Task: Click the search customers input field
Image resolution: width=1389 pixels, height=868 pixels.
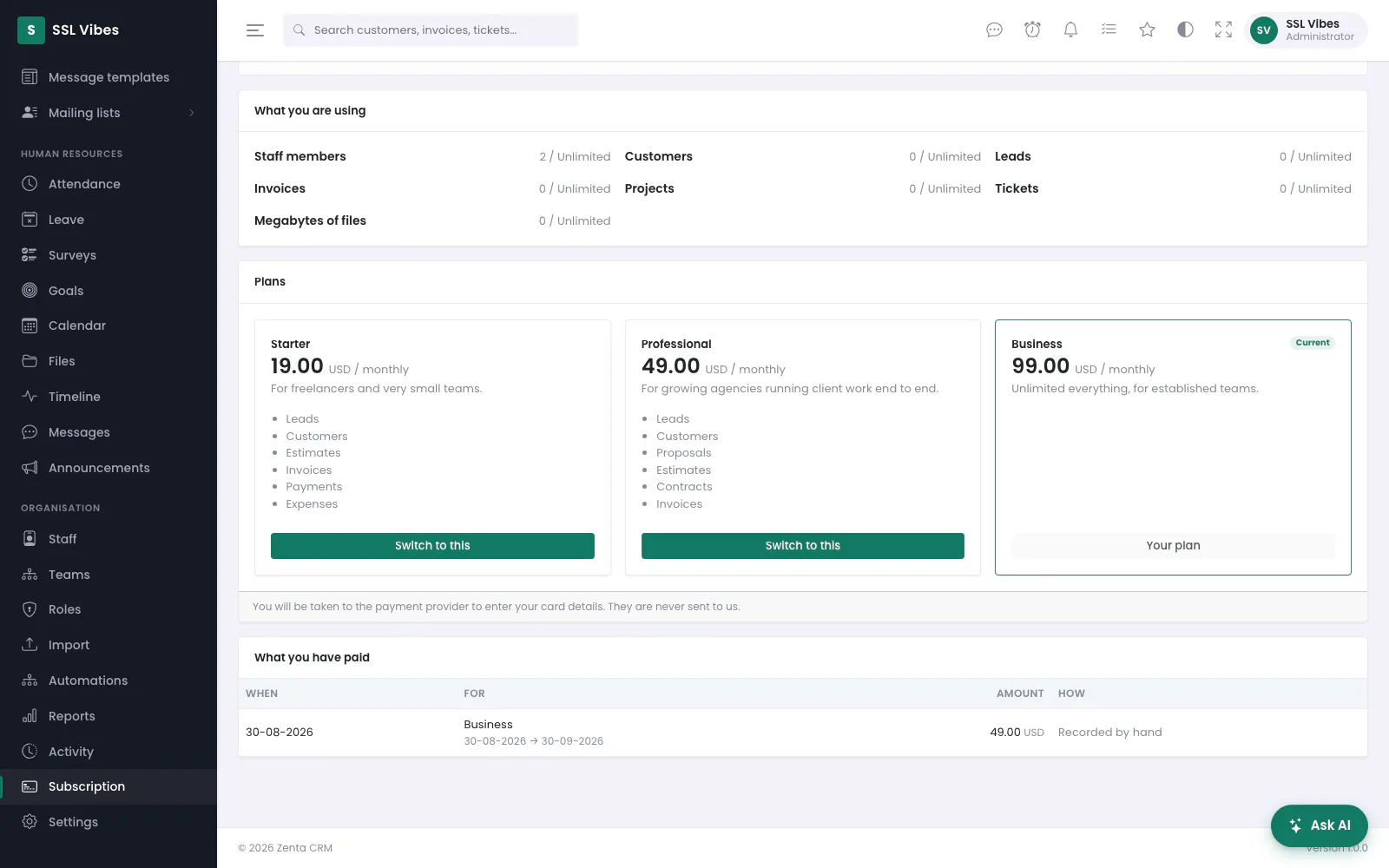Action: click(431, 30)
